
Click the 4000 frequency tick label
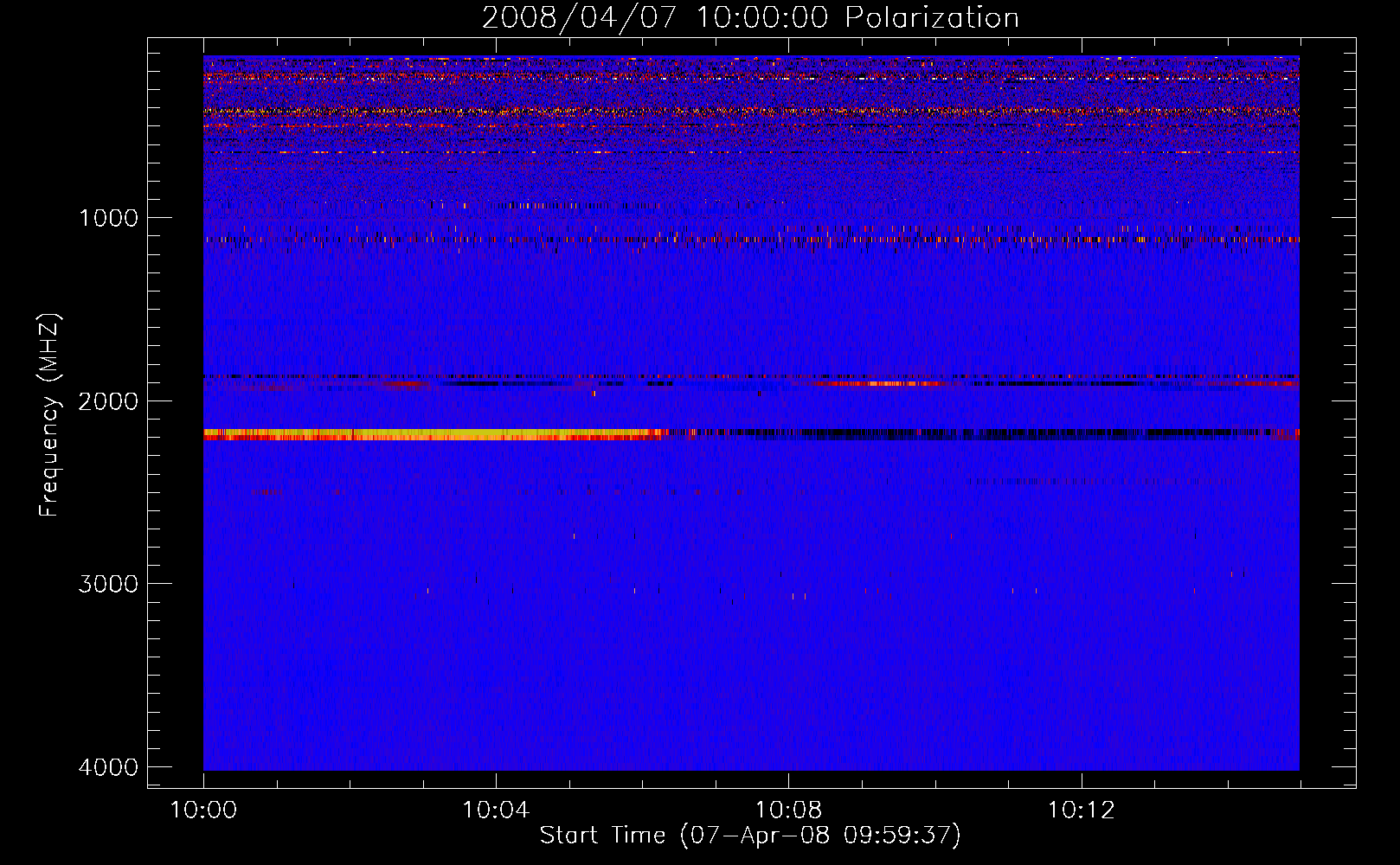(108, 767)
